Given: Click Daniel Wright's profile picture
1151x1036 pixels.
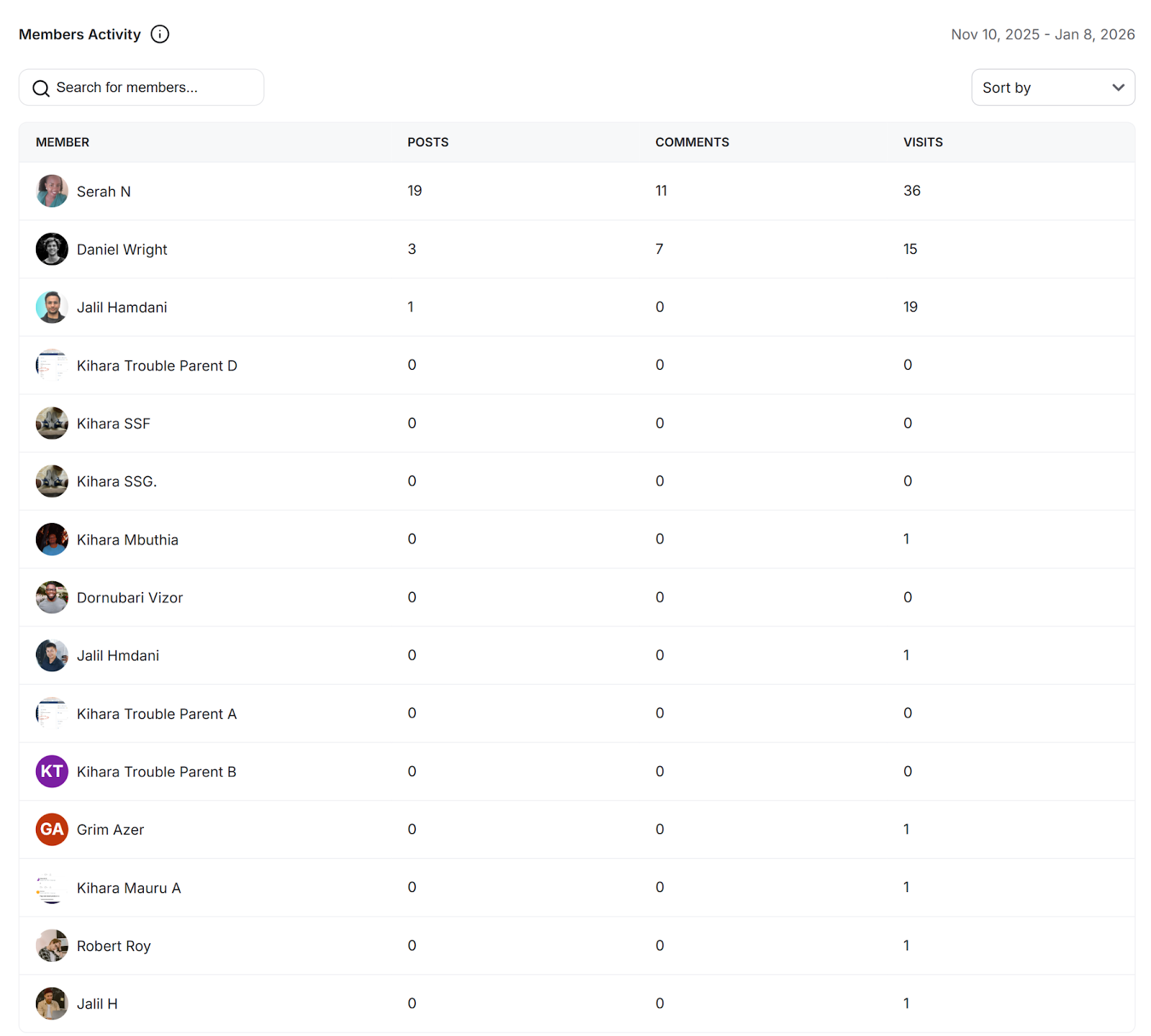Looking at the screenshot, I should [52, 249].
